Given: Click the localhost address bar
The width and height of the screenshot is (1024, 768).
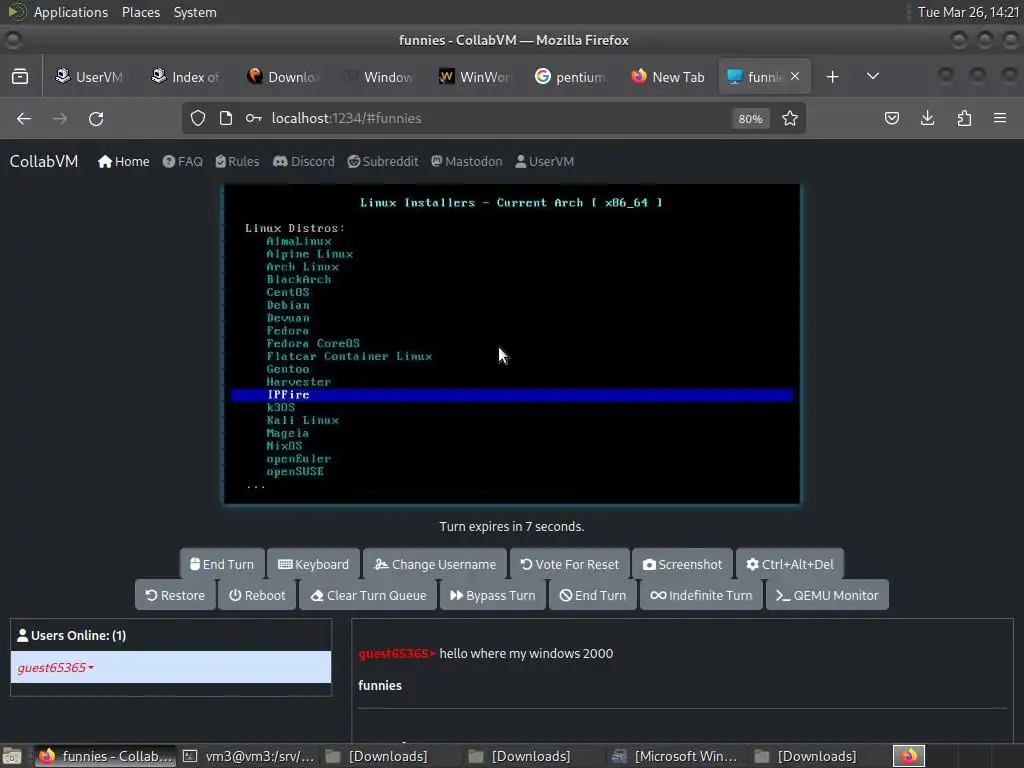Looking at the screenshot, I should tap(496, 118).
